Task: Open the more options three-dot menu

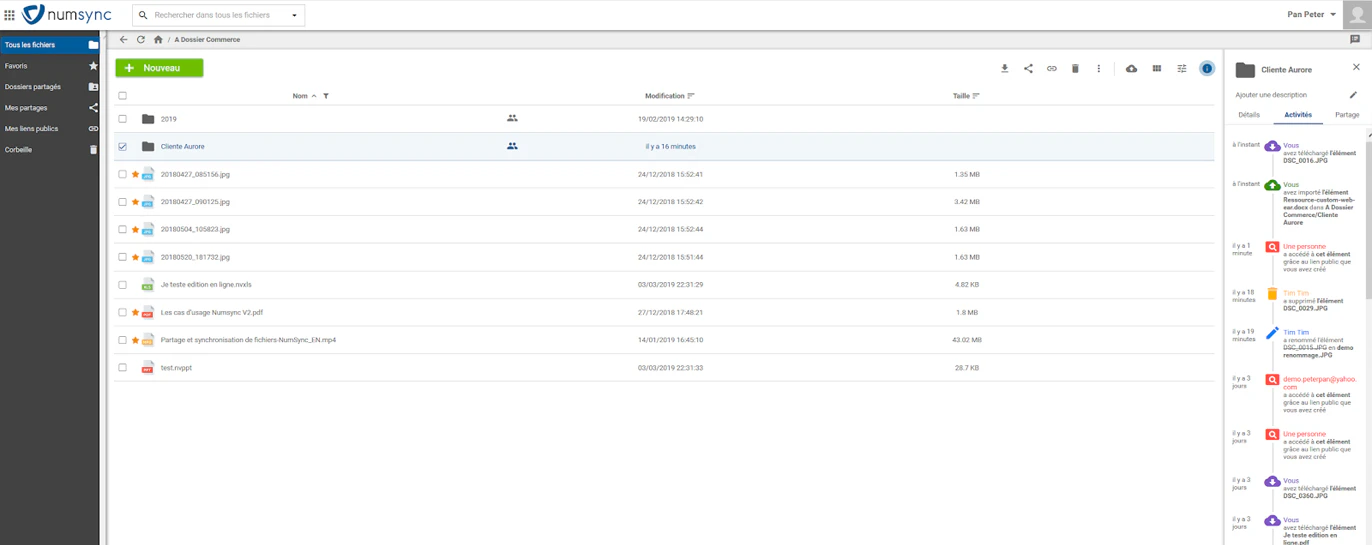Action: click(x=1098, y=69)
